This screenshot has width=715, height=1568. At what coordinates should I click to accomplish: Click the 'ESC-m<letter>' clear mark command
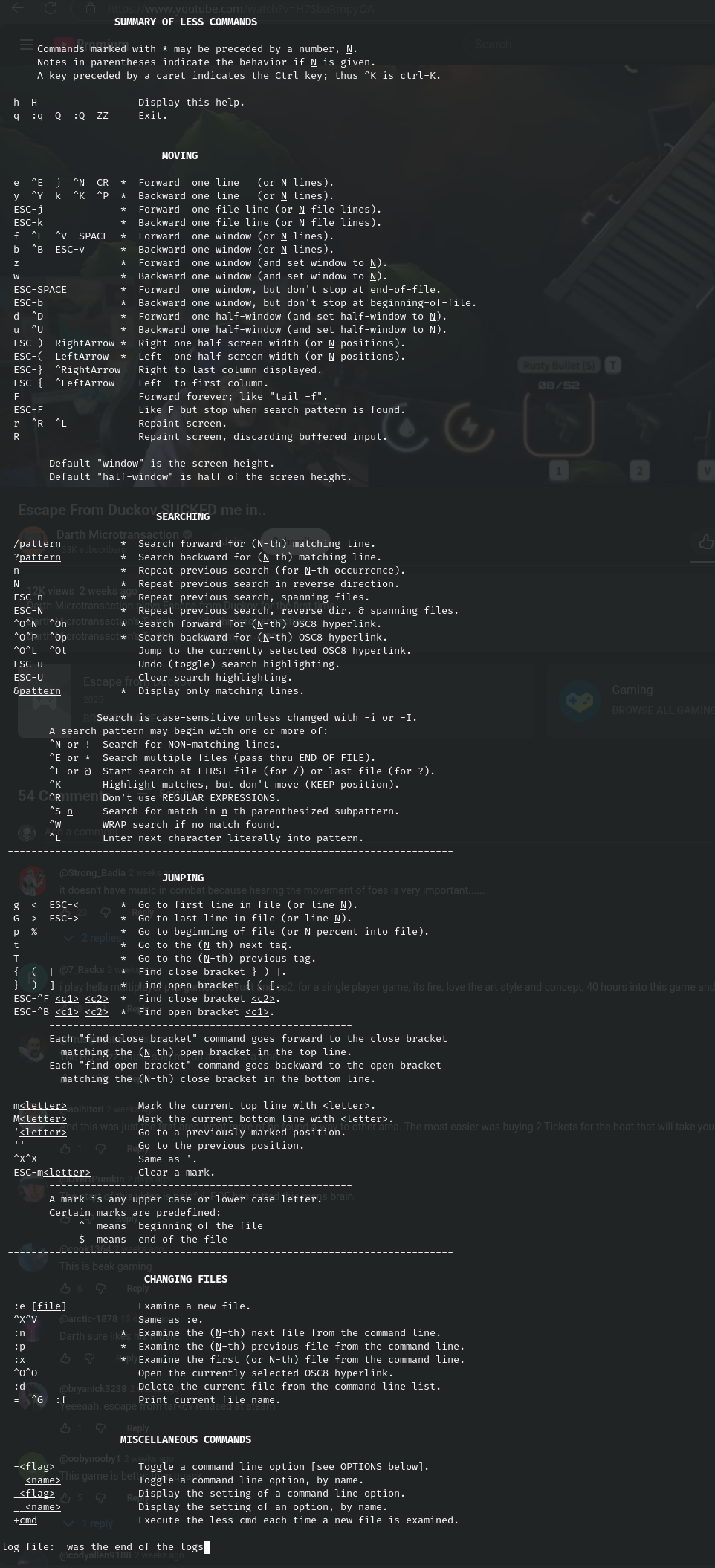click(x=52, y=1172)
